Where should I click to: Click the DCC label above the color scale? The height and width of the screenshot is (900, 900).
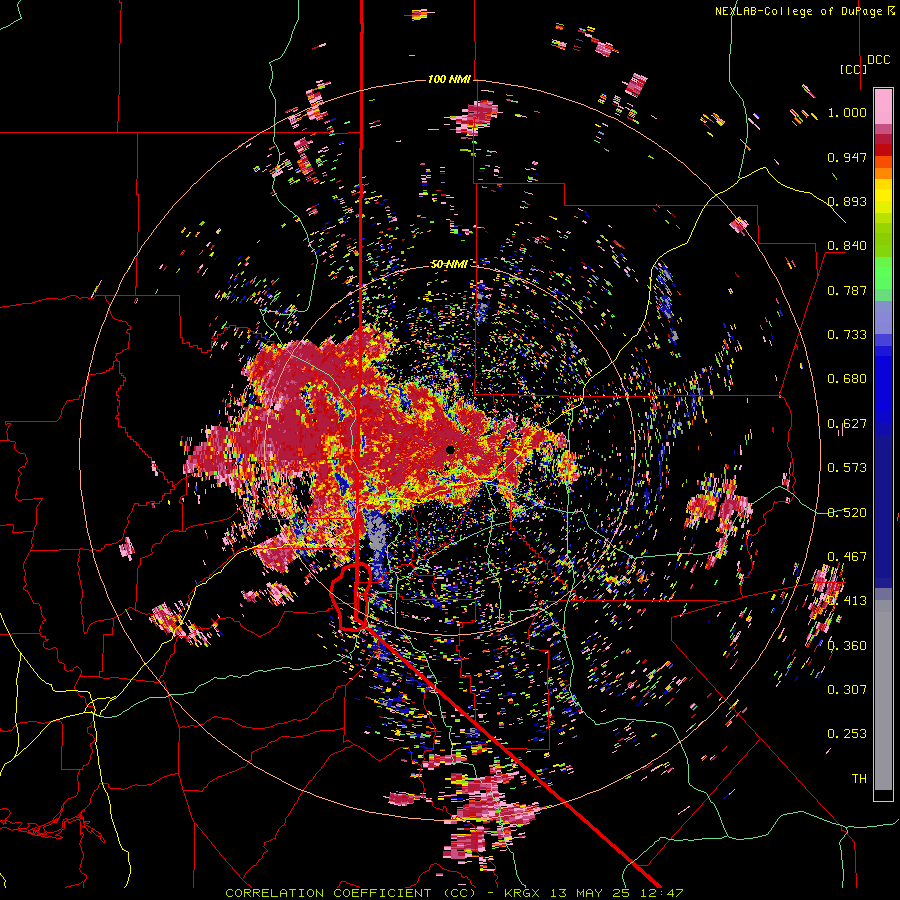[878, 60]
